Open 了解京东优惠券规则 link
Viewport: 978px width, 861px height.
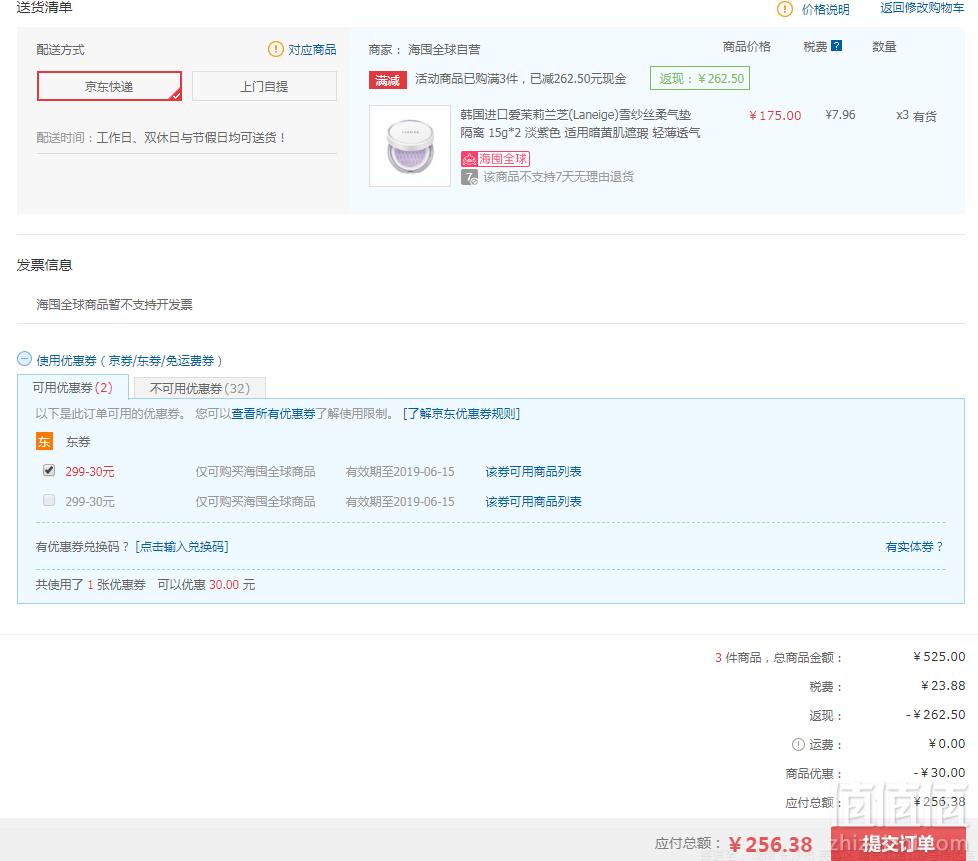click(x=461, y=414)
